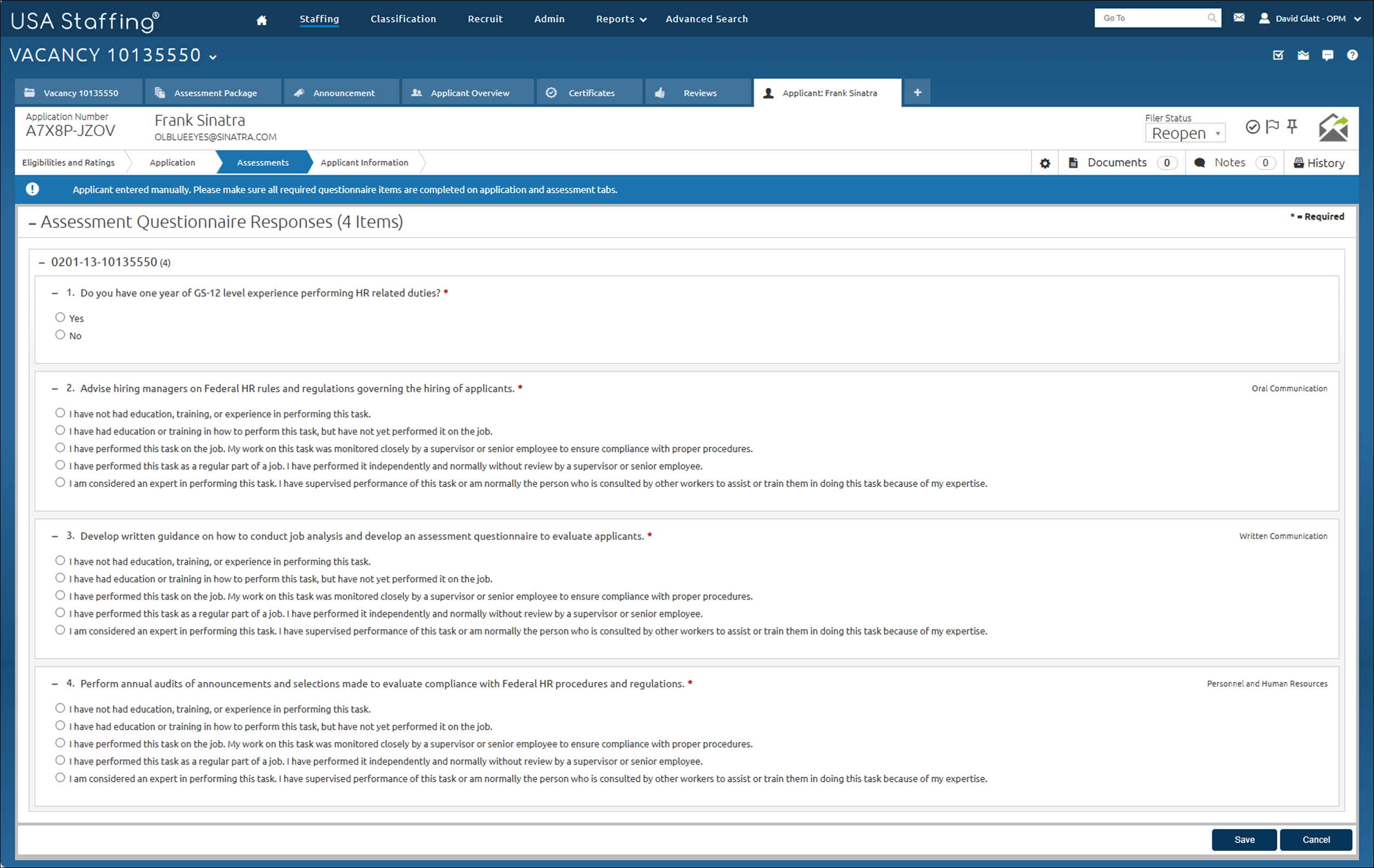
Task: Click the Vacancy folder icon
Action: coord(29,92)
